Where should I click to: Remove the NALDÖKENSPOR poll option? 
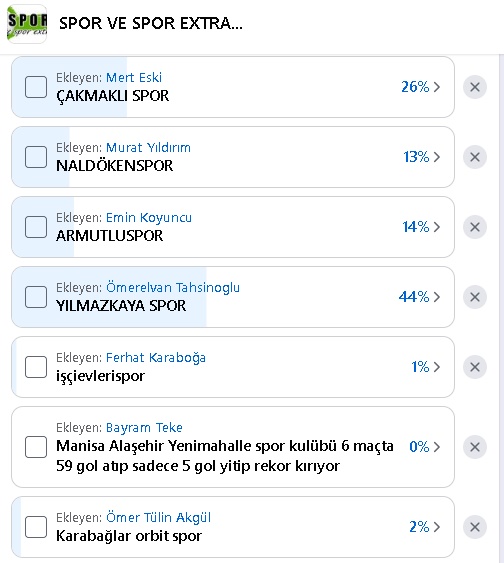pyautogui.click(x=475, y=157)
